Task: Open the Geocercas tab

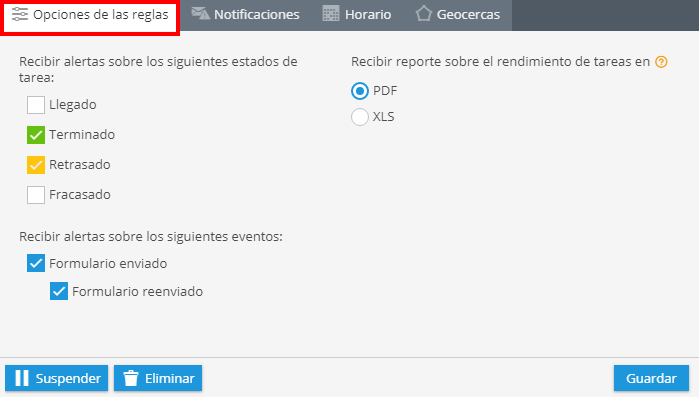Action: 458,15
